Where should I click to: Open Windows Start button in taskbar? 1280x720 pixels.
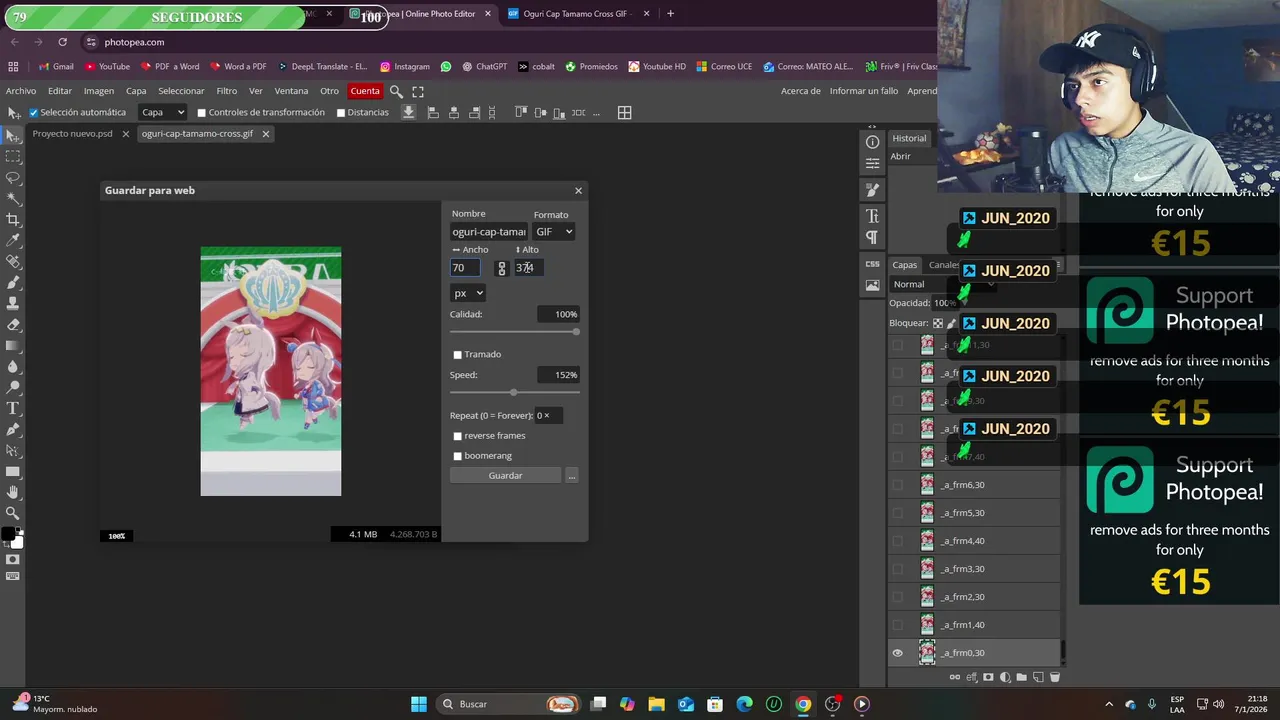[419, 704]
